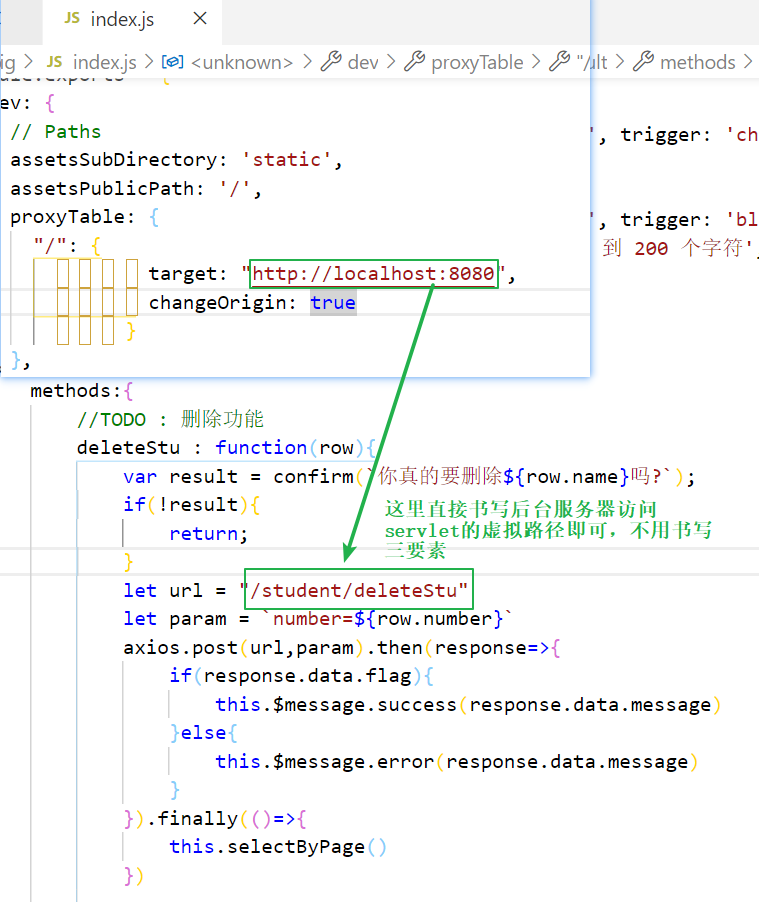Click the highlighted true value of changeOrigin

point(332,302)
